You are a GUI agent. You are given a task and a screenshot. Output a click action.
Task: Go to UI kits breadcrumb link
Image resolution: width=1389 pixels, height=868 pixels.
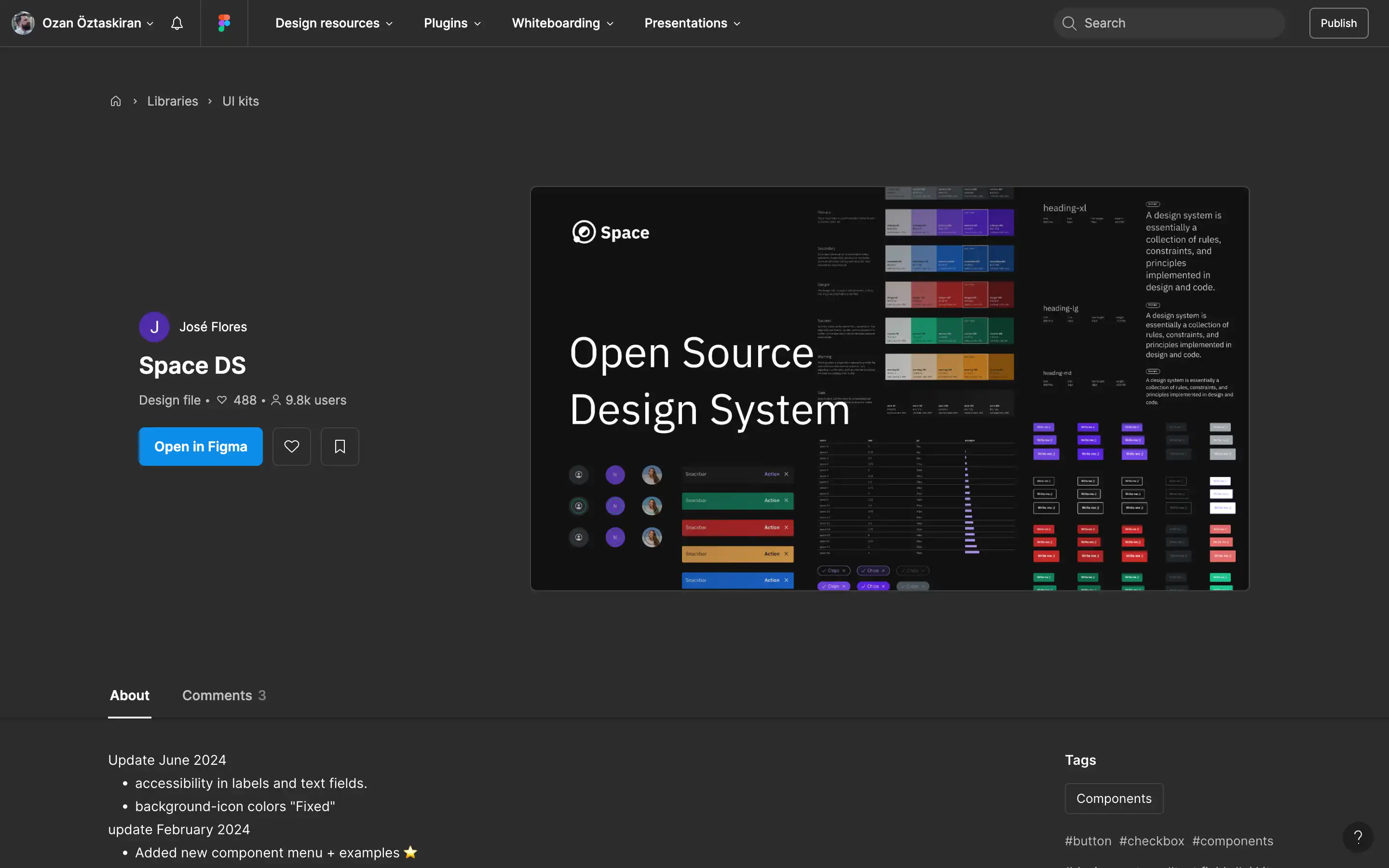point(241,101)
